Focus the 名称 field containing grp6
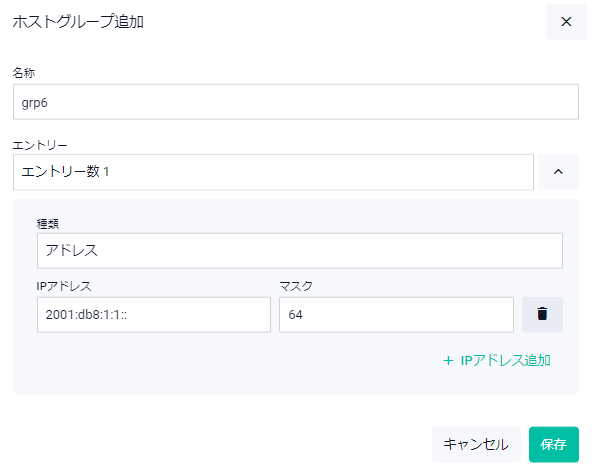The height and width of the screenshot is (475, 593). [296, 102]
